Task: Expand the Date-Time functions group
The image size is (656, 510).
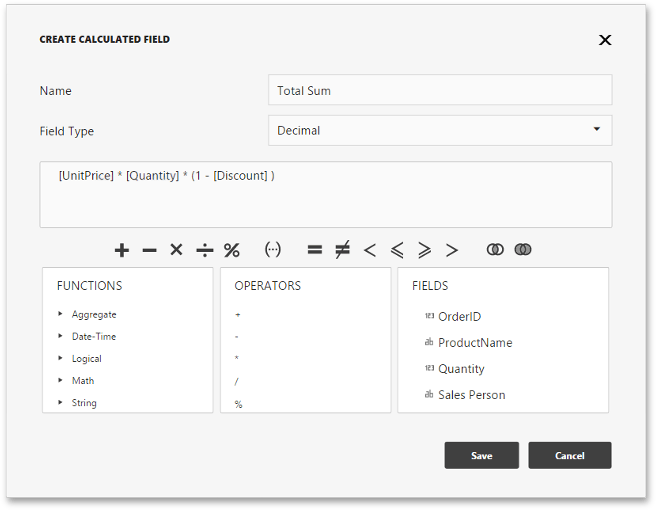Action: pyautogui.click(x=60, y=336)
